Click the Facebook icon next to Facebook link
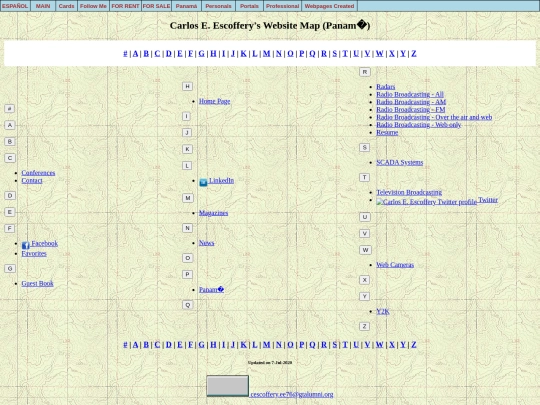 click(x=25, y=245)
